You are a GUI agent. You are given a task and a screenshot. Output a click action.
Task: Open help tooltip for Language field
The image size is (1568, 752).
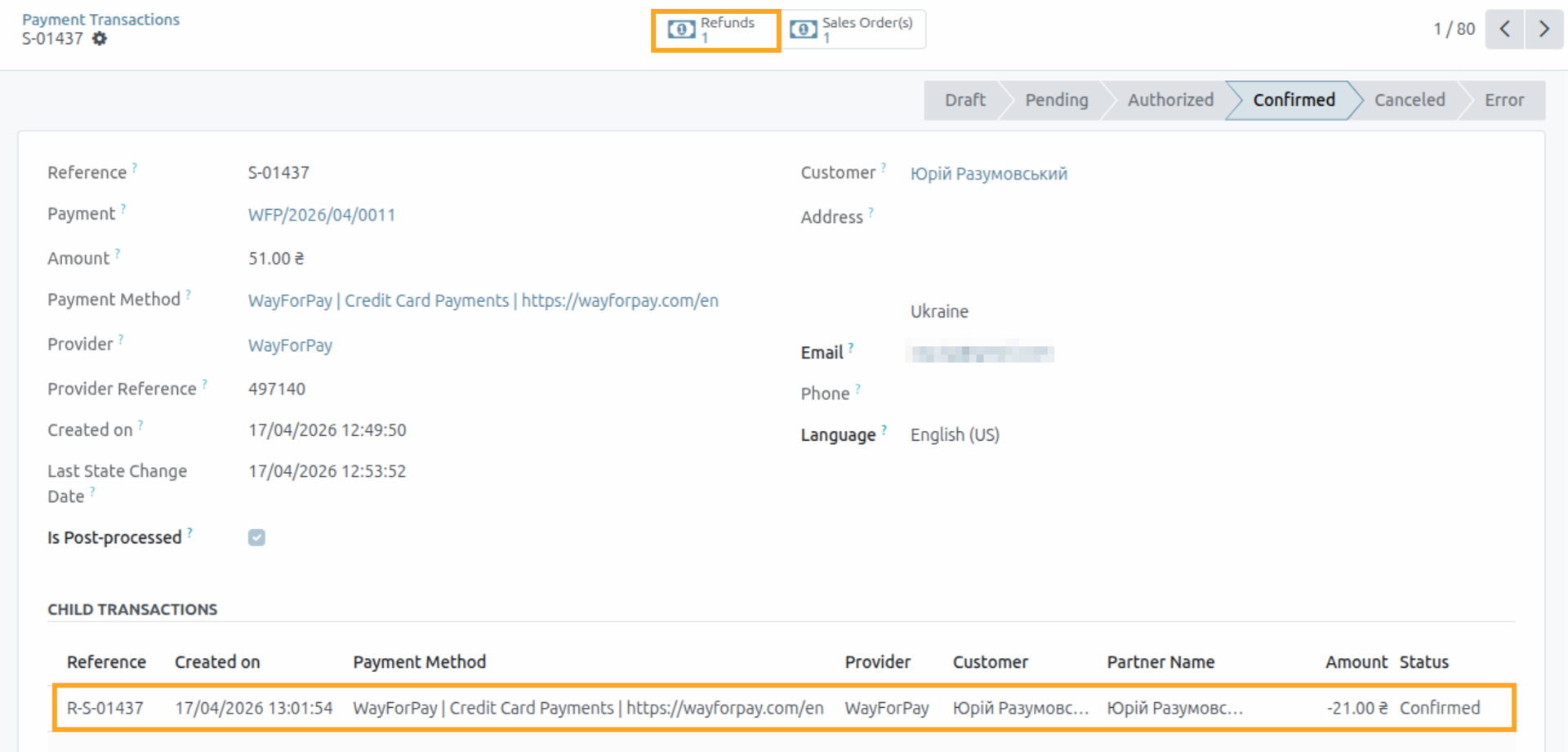[884, 429]
